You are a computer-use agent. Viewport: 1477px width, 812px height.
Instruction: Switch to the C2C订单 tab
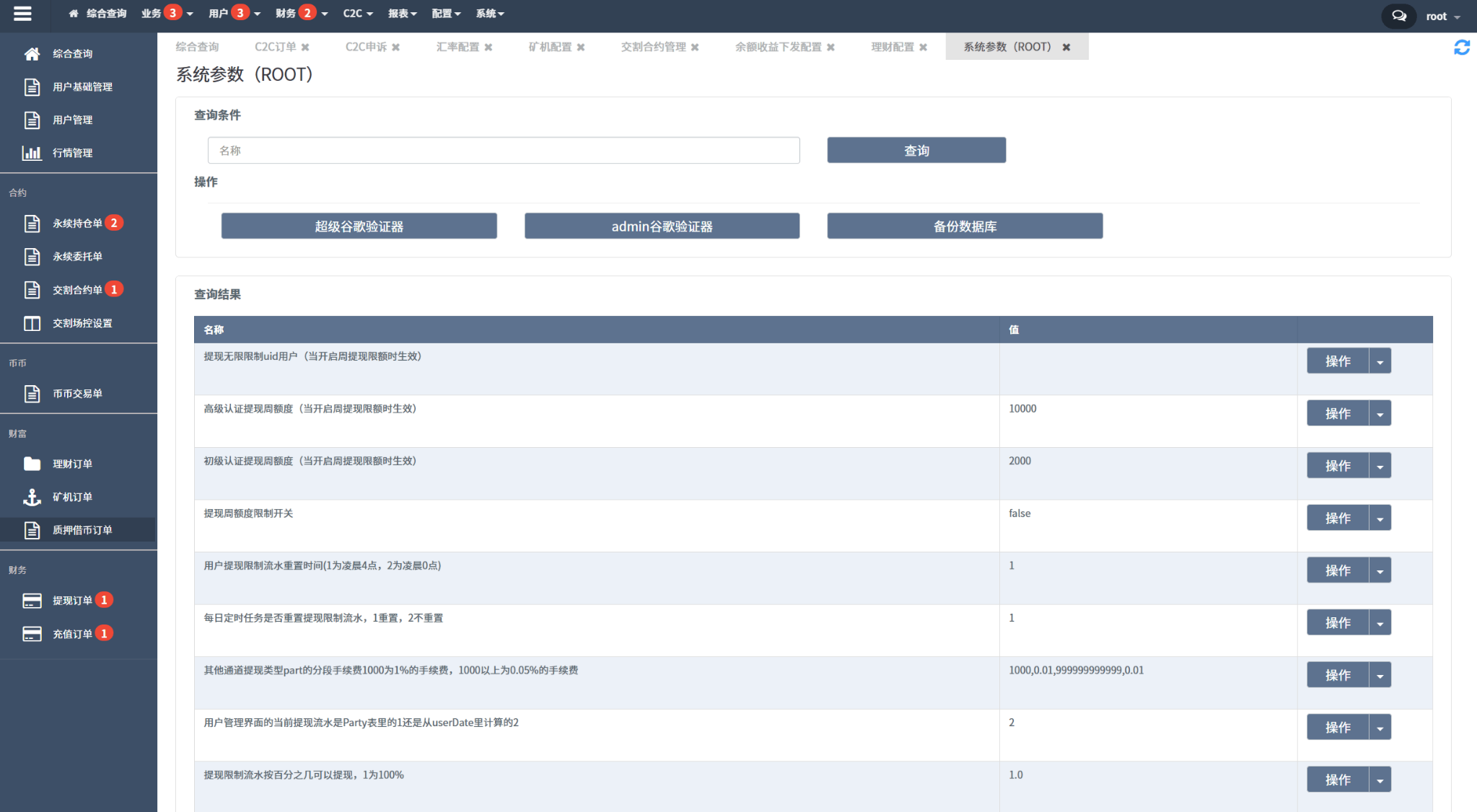click(275, 47)
